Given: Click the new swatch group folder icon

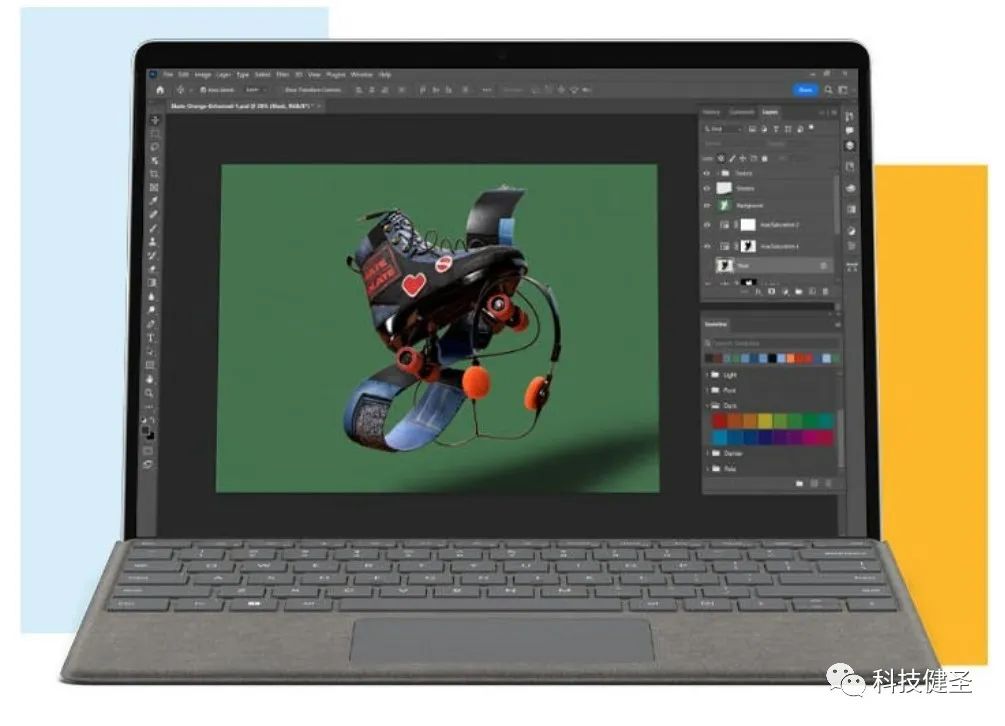Looking at the screenshot, I should click(x=800, y=481).
